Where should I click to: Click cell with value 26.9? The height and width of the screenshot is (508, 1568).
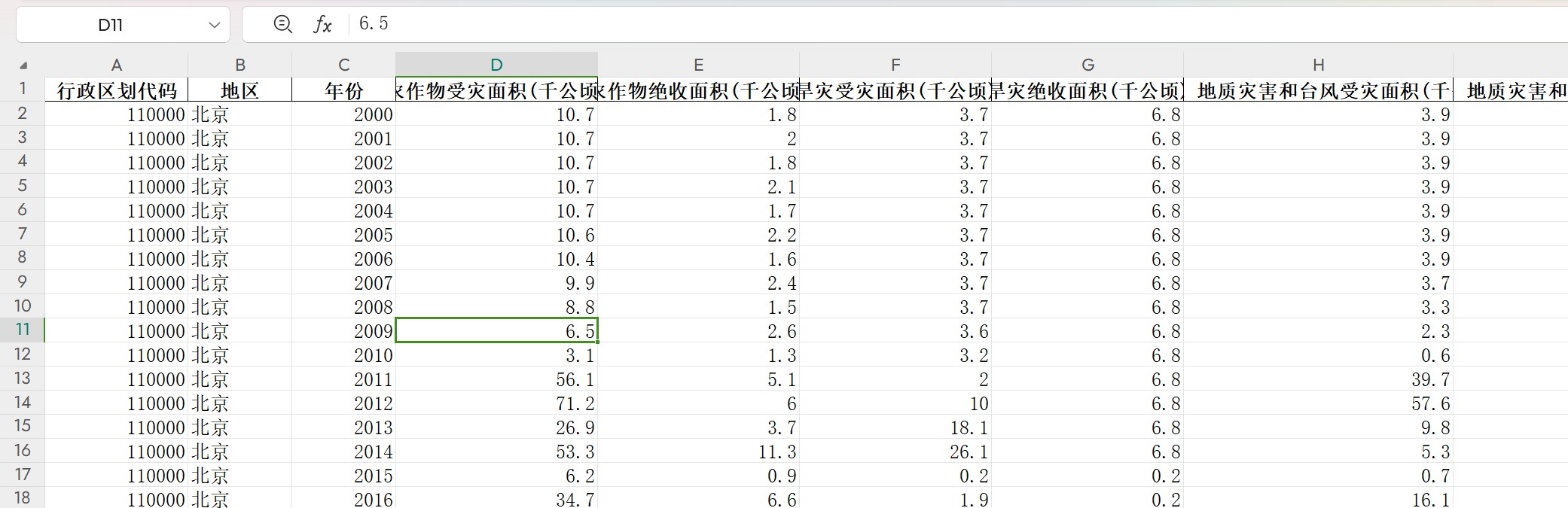click(496, 427)
